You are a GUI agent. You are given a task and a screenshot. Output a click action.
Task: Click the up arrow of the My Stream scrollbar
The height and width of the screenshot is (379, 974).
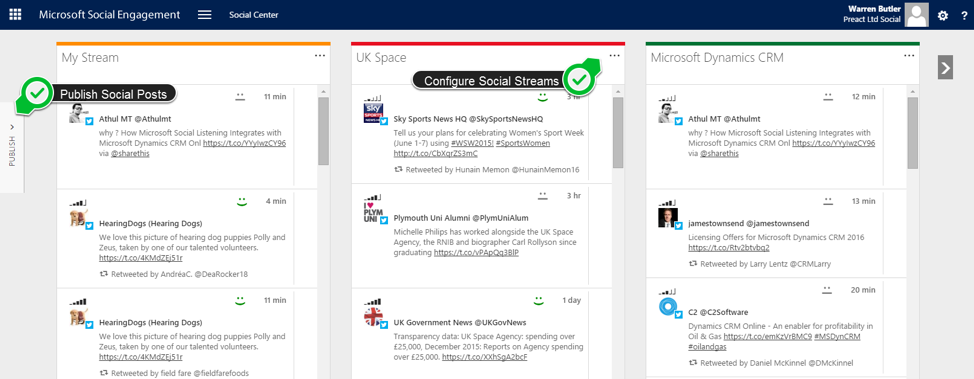(x=324, y=91)
